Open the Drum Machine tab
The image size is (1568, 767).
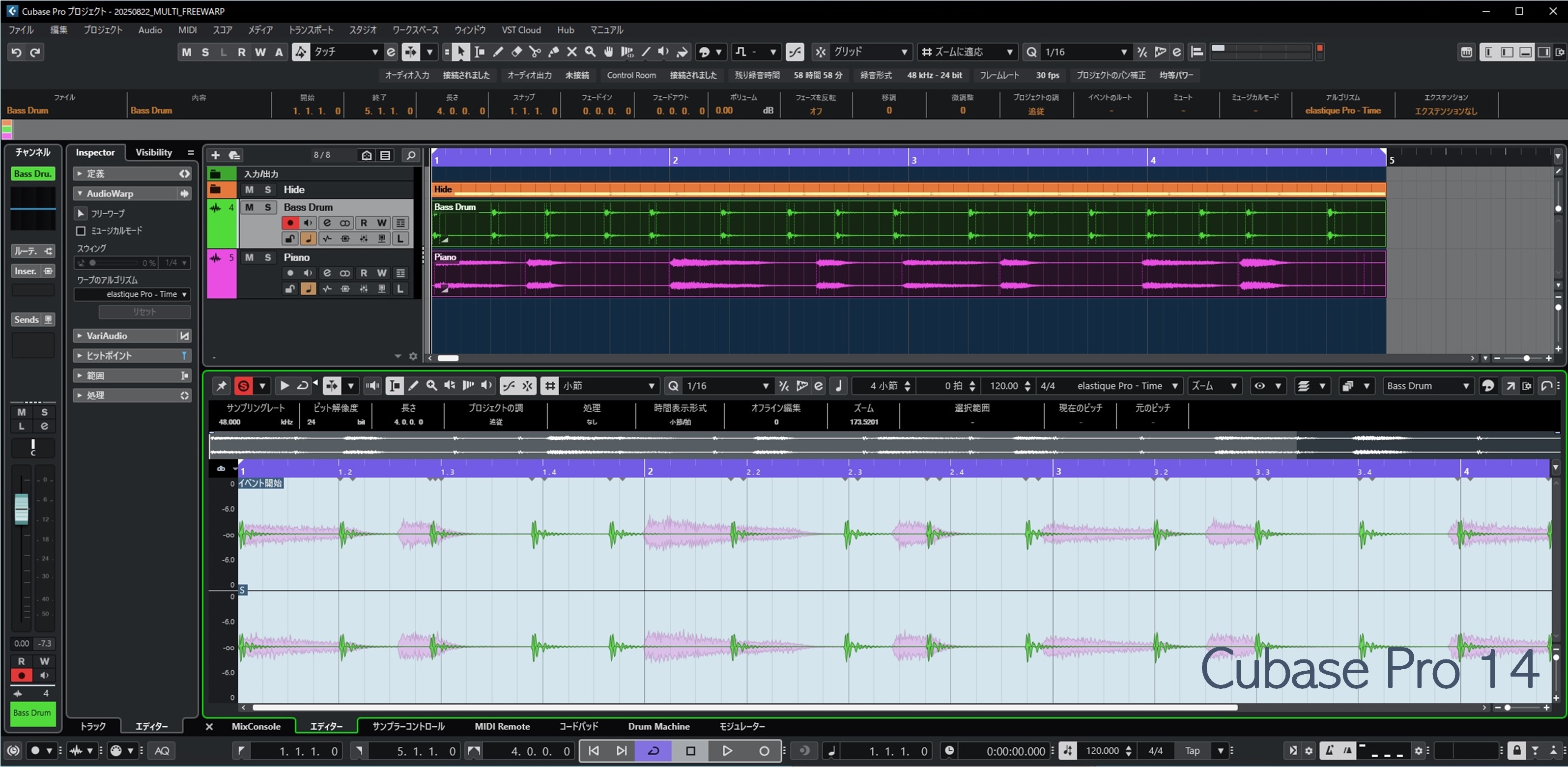[658, 727]
